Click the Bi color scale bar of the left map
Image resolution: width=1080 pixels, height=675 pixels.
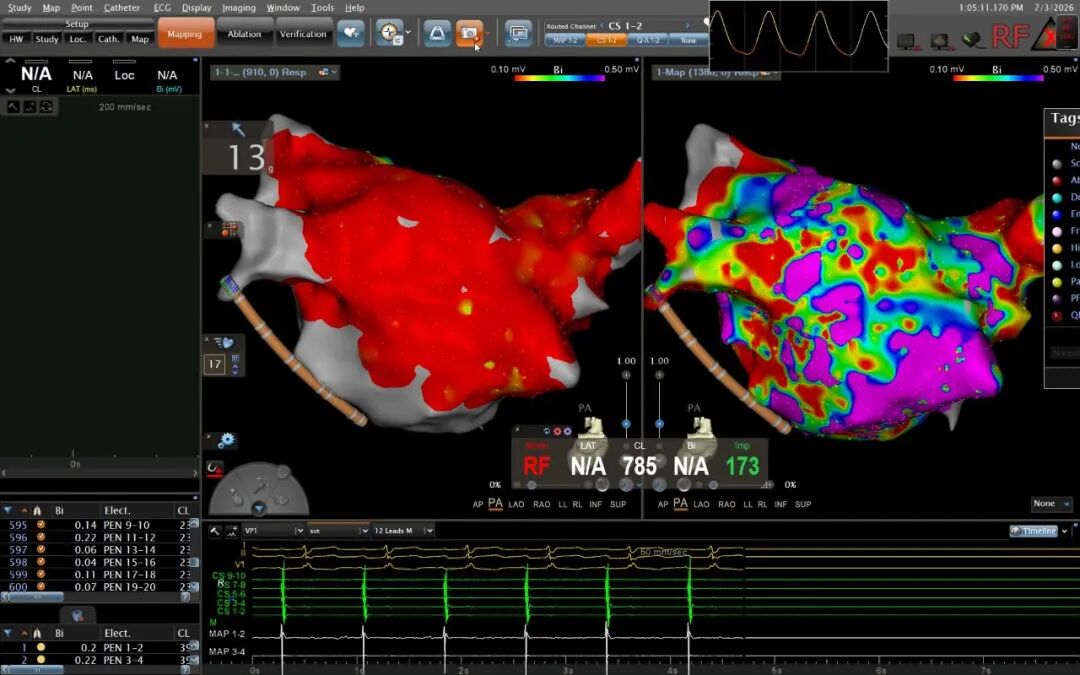pyautogui.click(x=559, y=78)
